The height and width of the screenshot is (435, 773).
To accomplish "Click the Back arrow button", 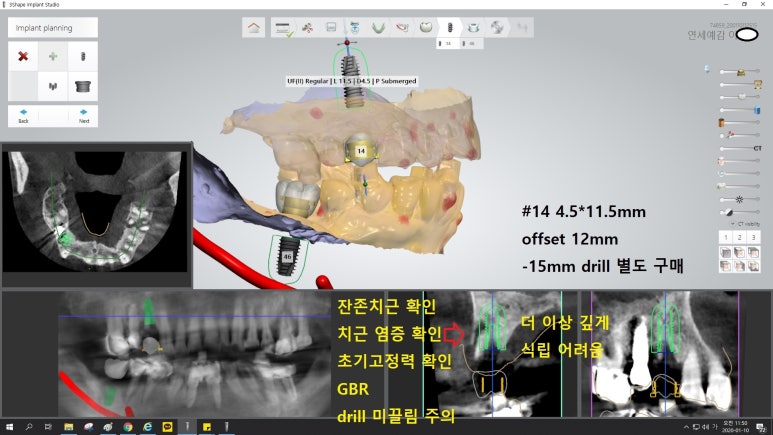I will (23, 116).
